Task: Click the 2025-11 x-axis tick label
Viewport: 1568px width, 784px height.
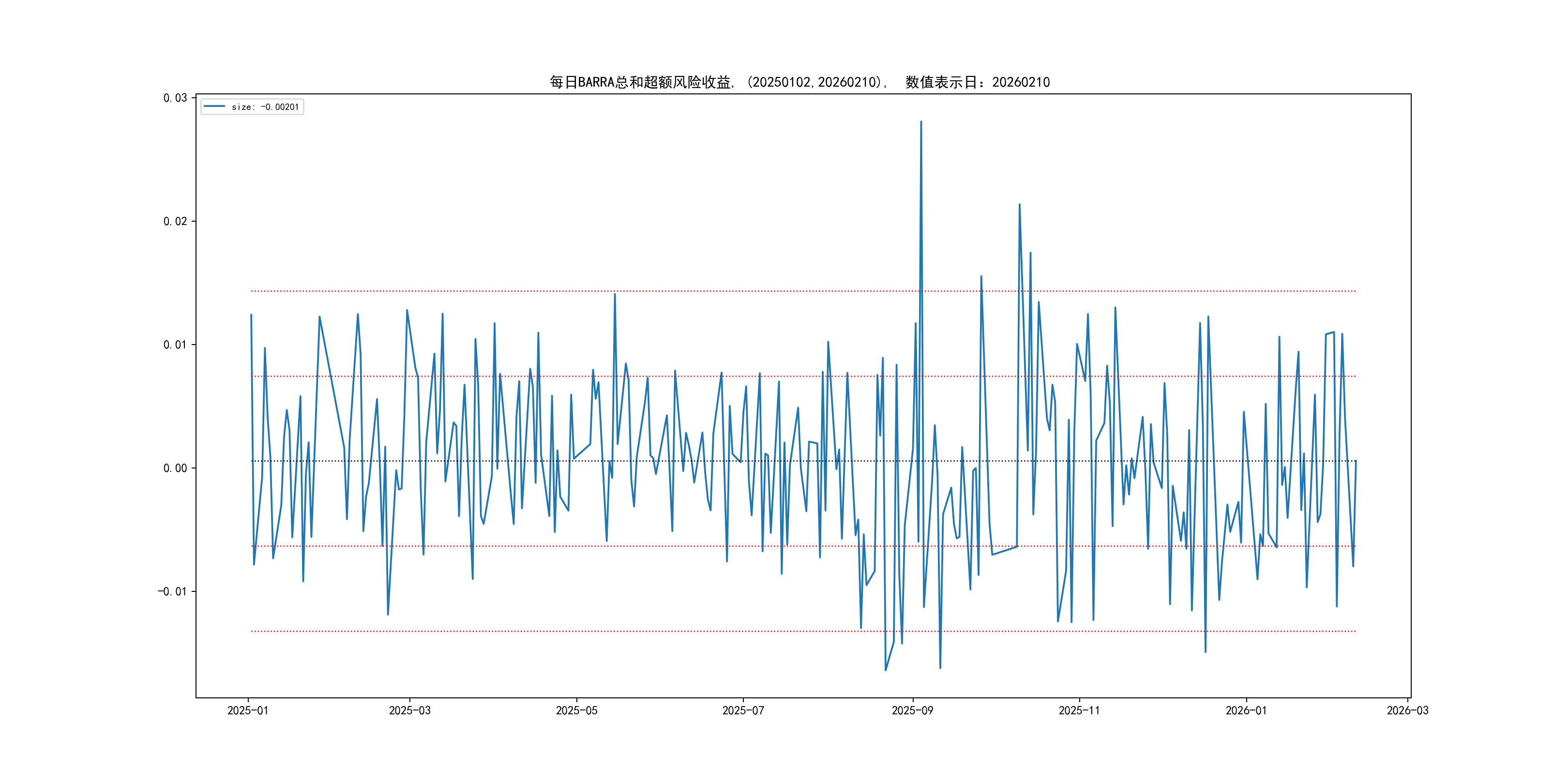Action: [1079, 710]
